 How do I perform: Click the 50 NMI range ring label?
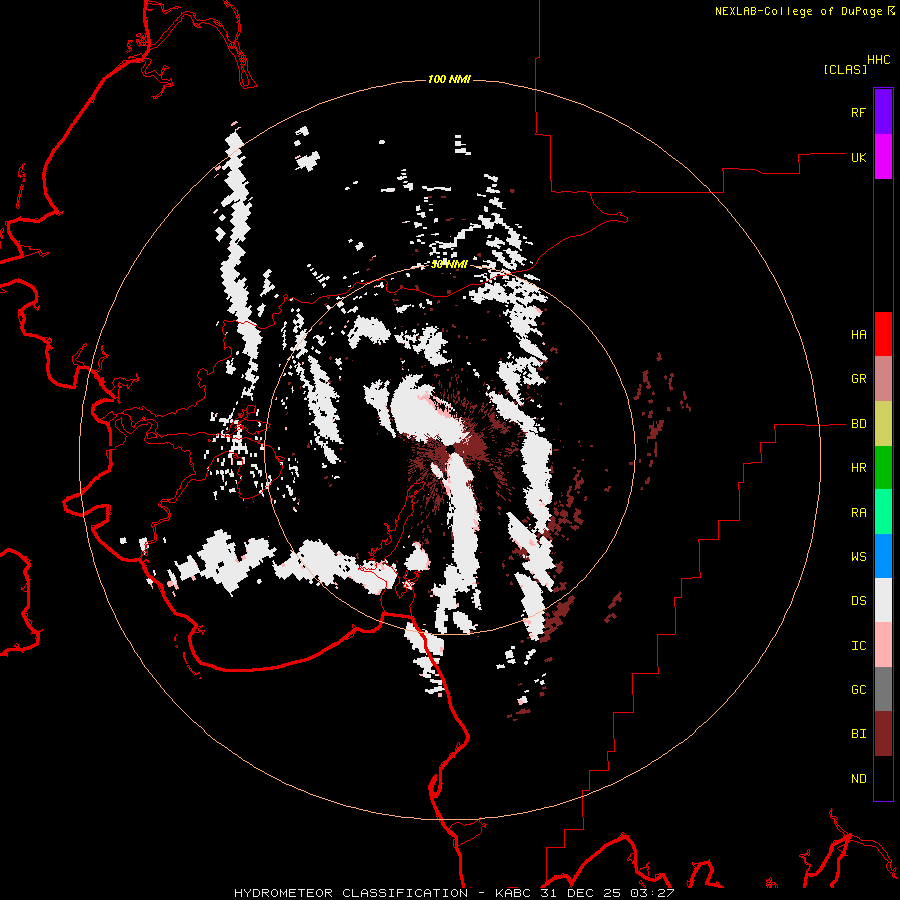pos(449,265)
